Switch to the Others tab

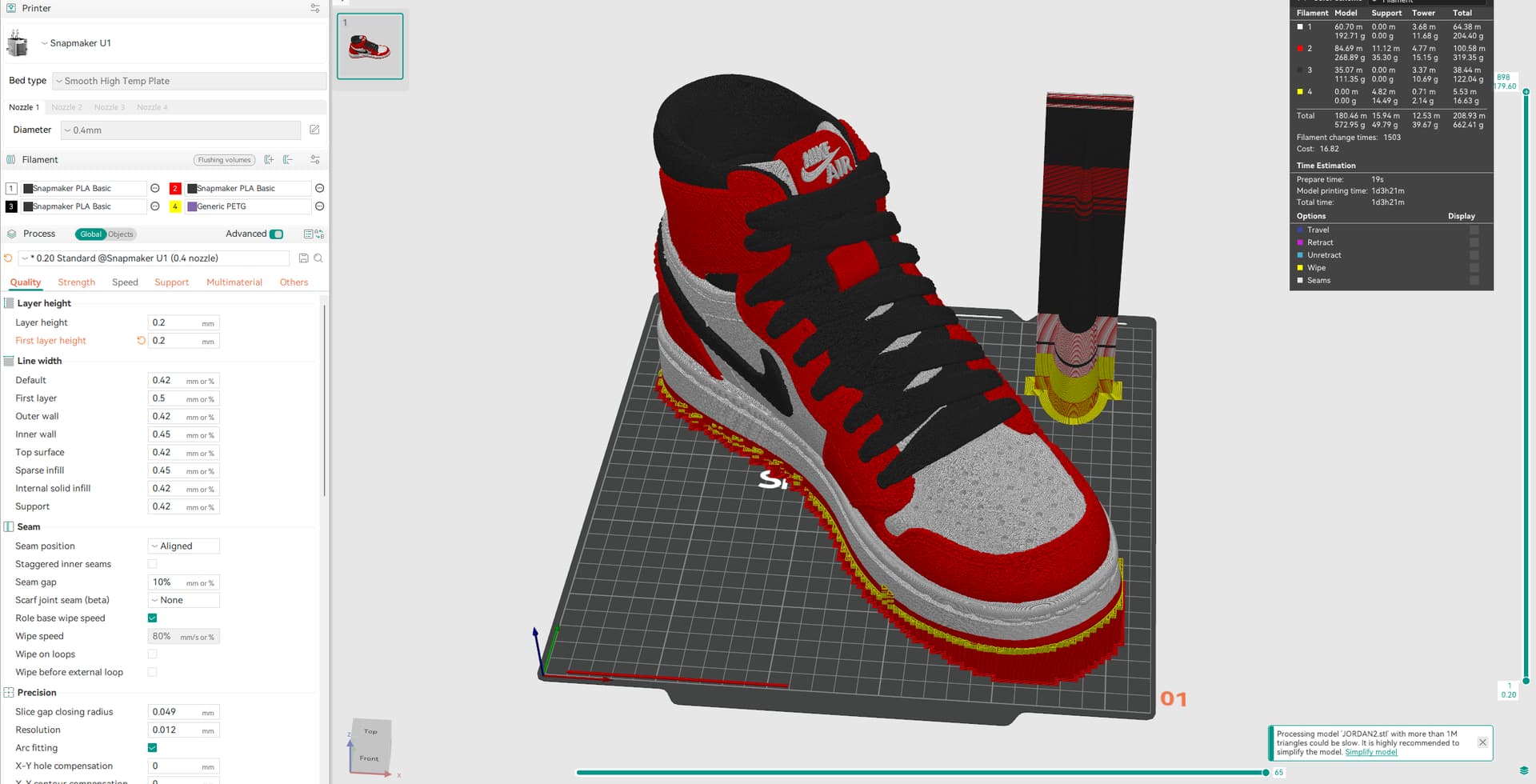tap(294, 282)
